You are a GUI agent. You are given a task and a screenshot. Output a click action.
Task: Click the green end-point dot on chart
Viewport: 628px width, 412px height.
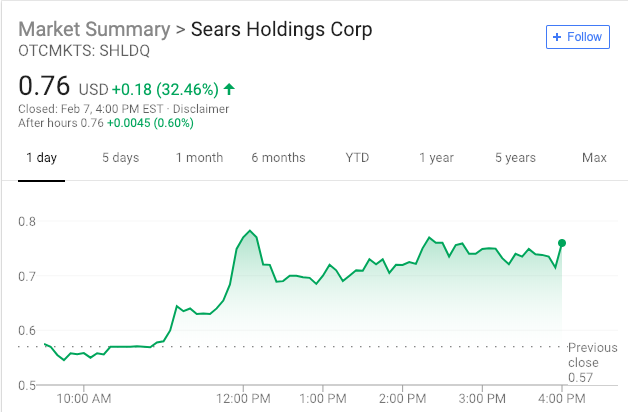point(562,243)
